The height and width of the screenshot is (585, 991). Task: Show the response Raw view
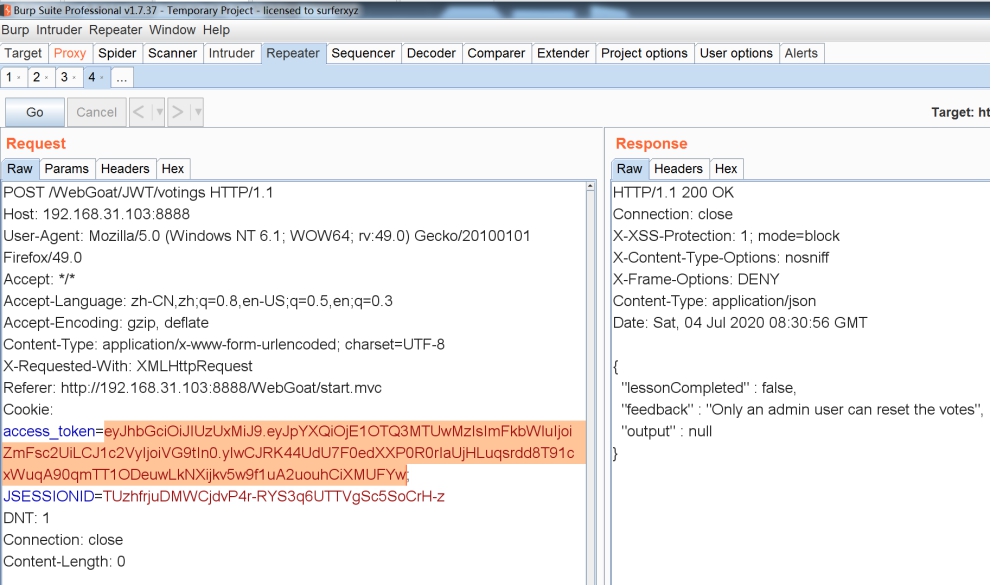[629, 169]
